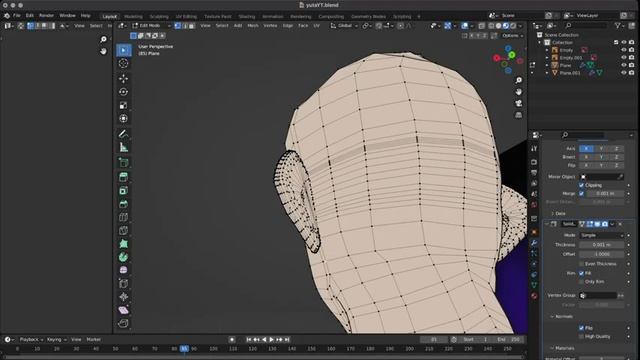Screen dimensions: 640x360
Task: Enable the Only Rim checkbox
Action: click(x=581, y=282)
